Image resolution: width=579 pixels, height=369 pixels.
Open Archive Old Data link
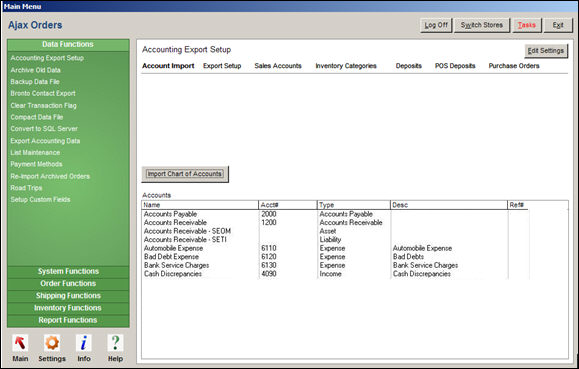pyautogui.click(x=35, y=70)
